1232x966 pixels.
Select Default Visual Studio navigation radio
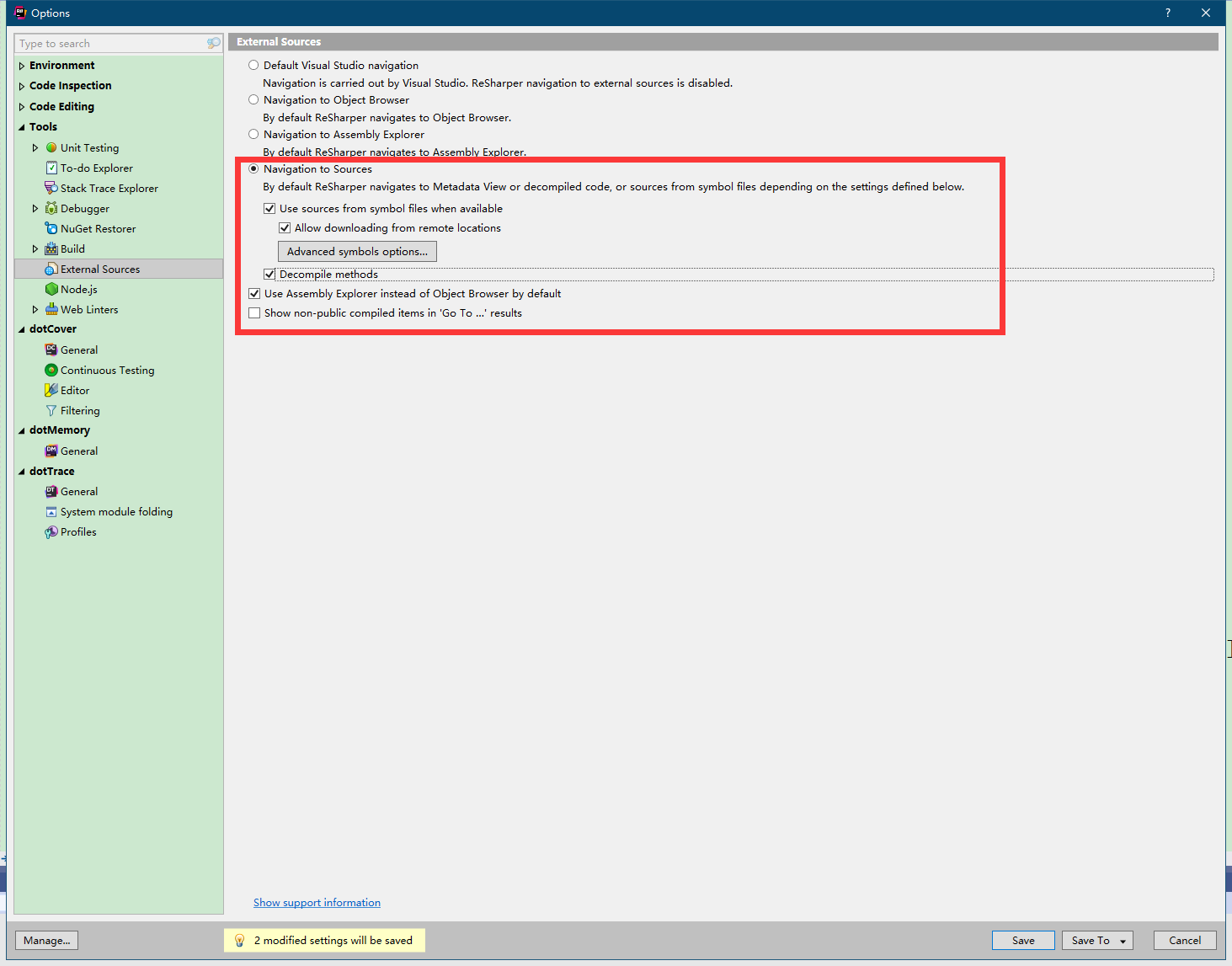tap(253, 65)
